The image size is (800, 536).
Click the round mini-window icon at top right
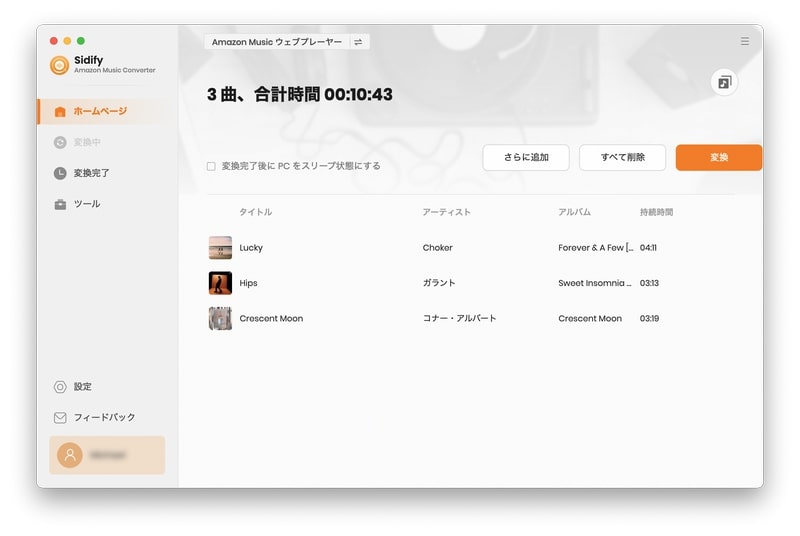pos(724,82)
